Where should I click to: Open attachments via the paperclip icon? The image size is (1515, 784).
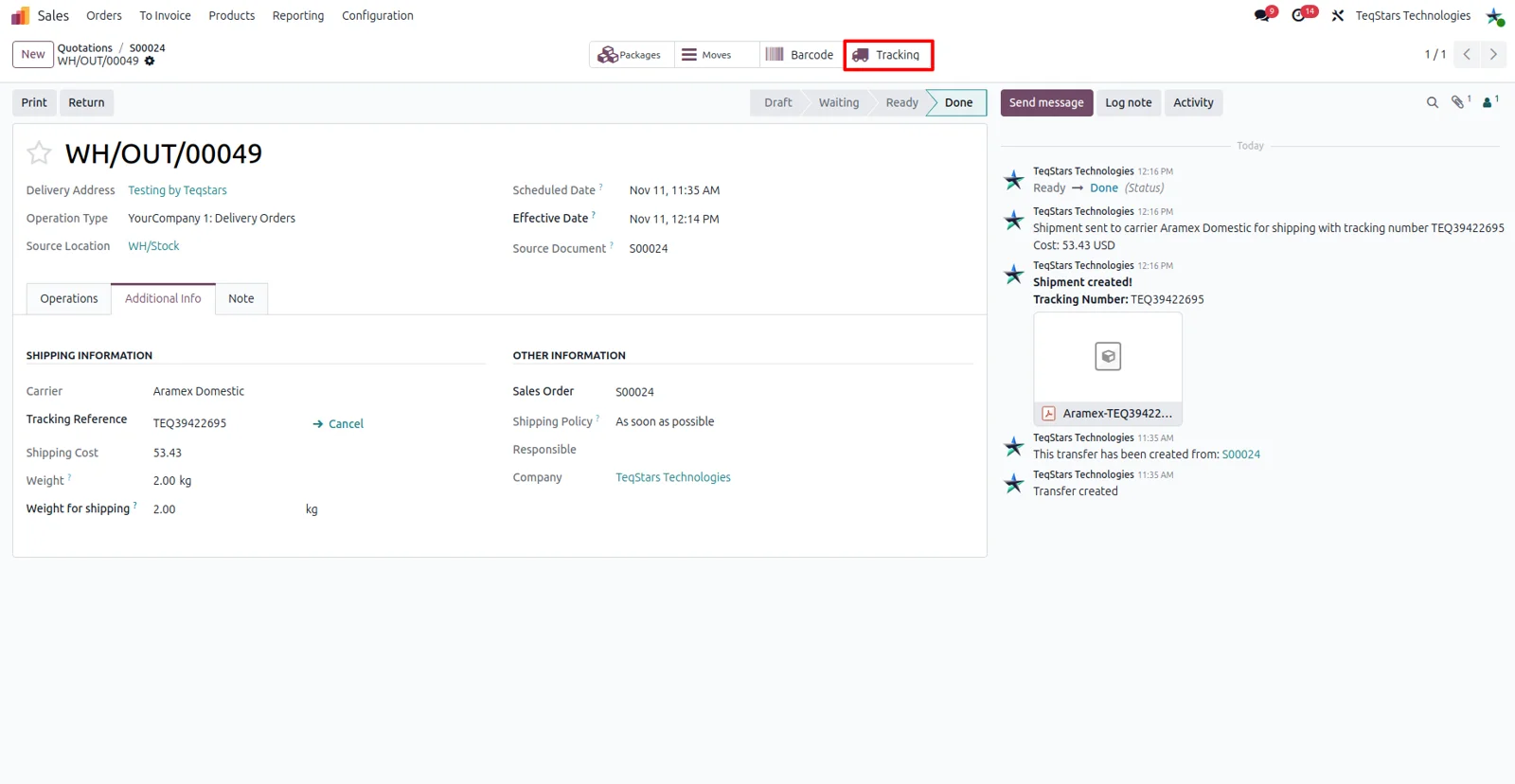(1459, 101)
